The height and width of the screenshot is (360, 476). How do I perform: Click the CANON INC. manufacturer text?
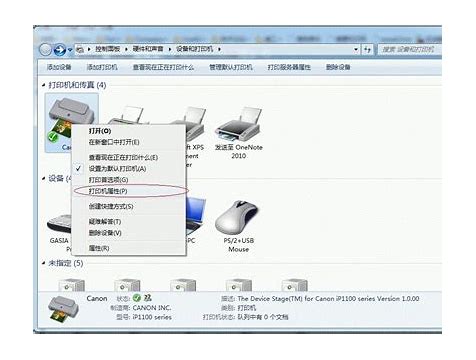152,308
